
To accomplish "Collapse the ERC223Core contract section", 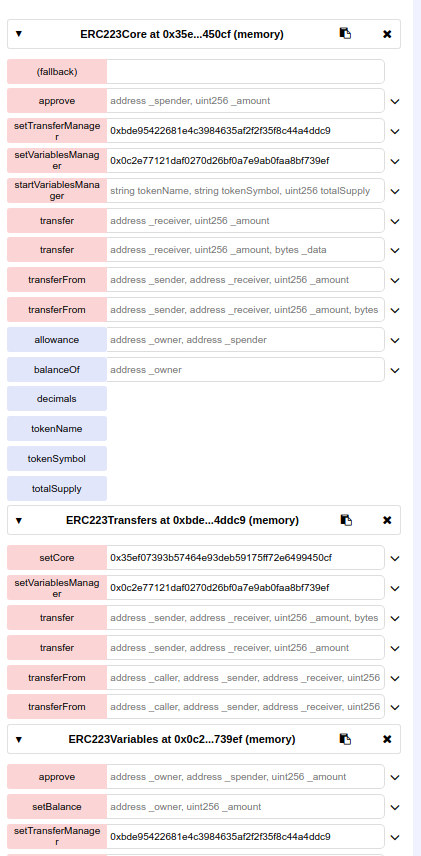I will [x=19, y=34].
